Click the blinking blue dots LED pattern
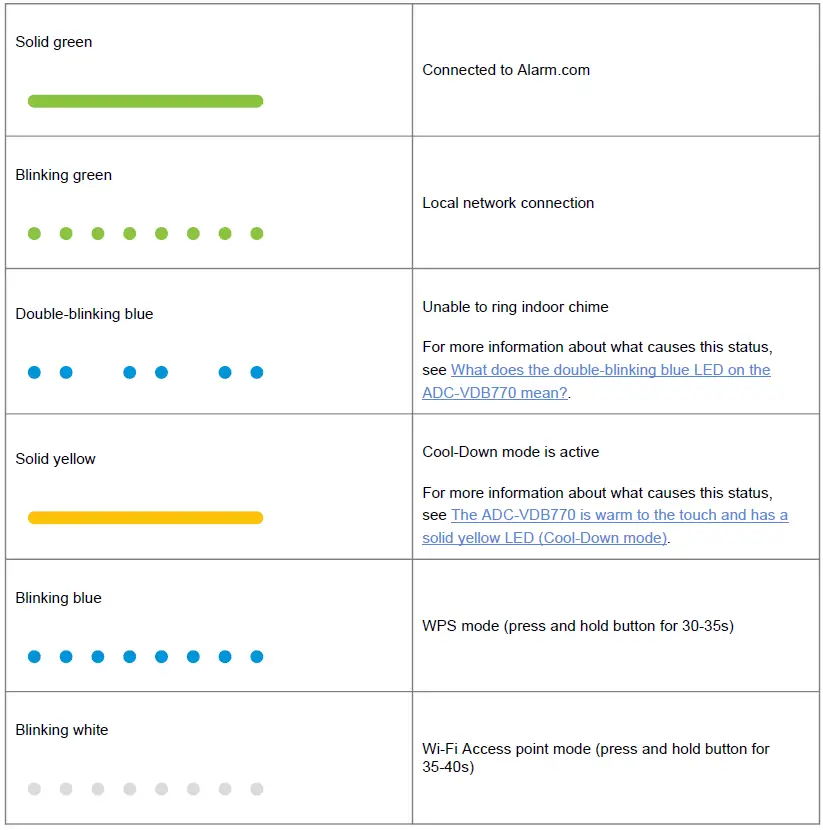Screen dimensions: 823x830 [145, 657]
